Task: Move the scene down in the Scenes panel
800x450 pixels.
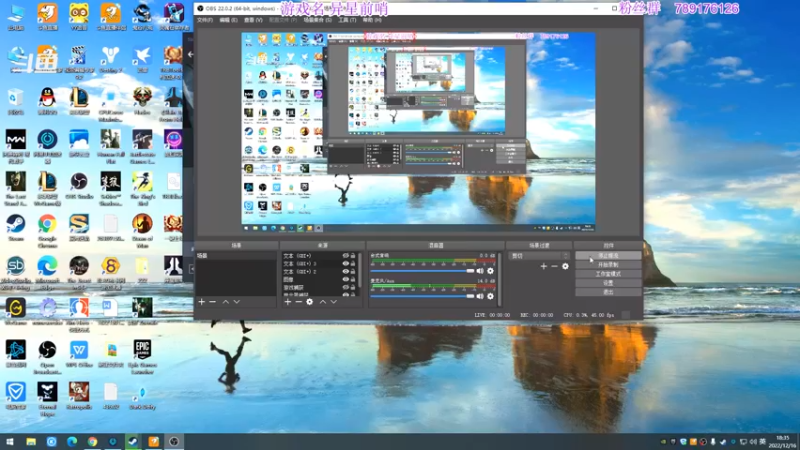Action: click(x=236, y=302)
